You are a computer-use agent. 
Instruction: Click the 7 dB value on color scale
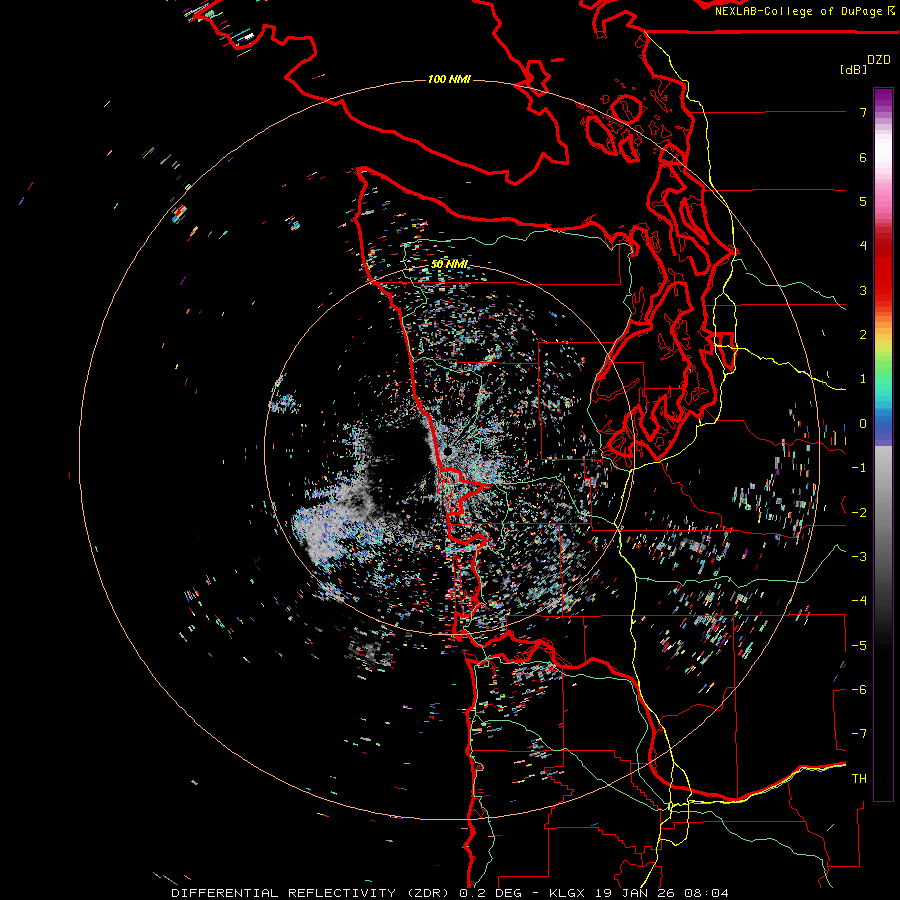pyautogui.click(x=863, y=112)
